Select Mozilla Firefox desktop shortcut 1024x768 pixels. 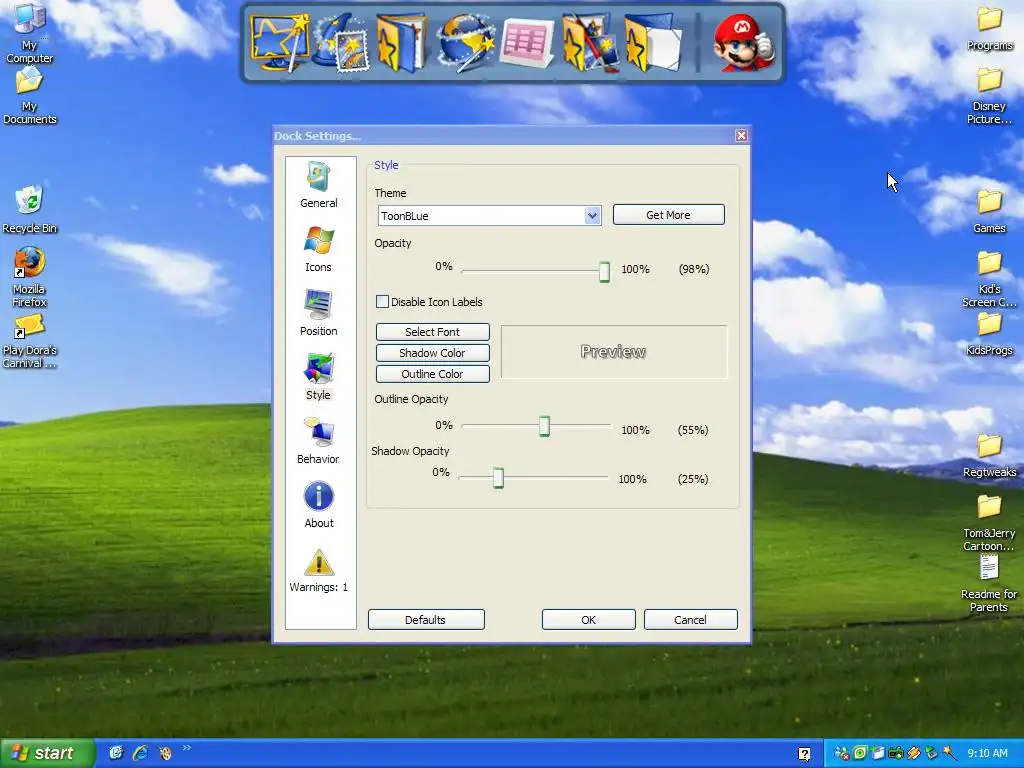[x=29, y=277]
